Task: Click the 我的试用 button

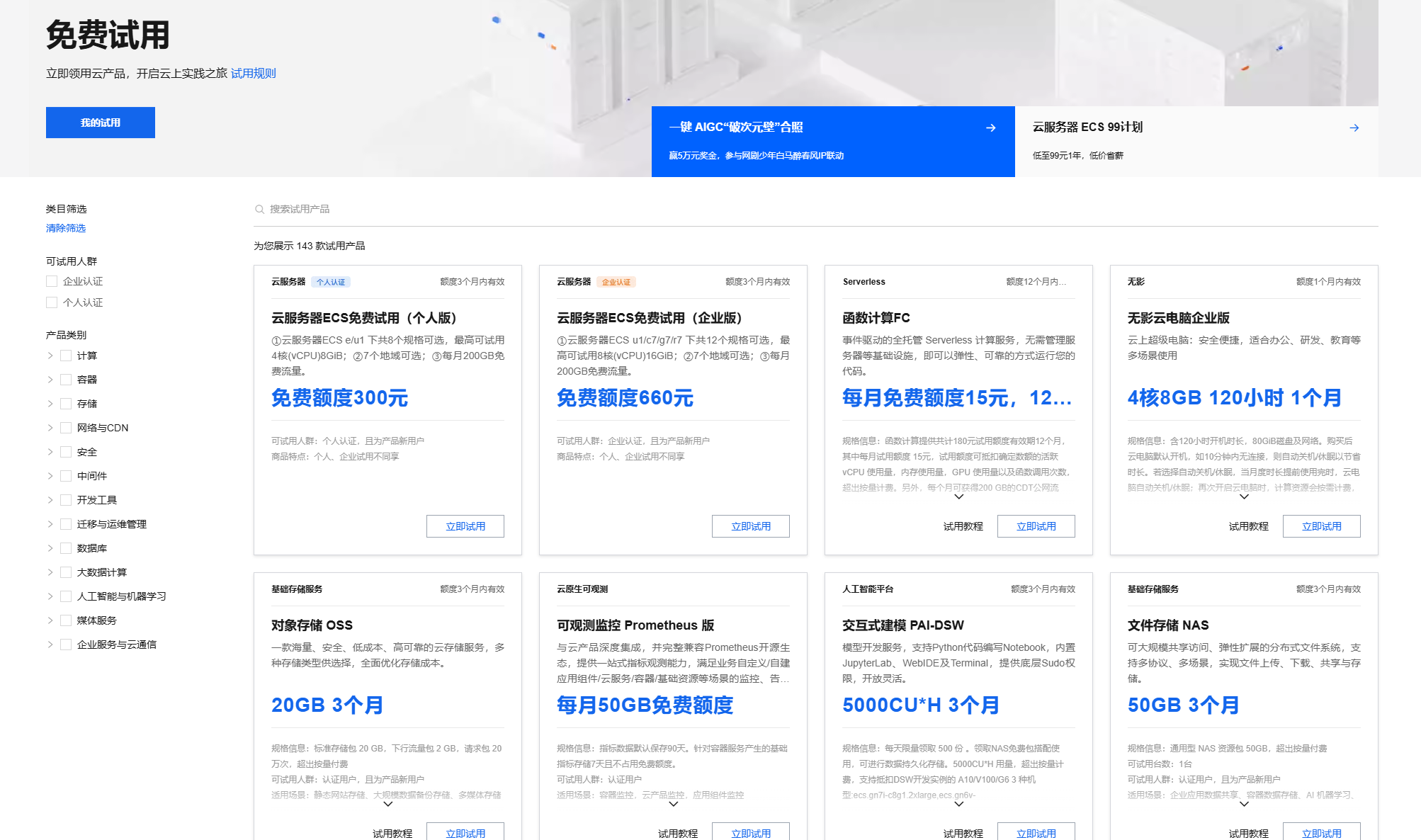Action: [x=101, y=123]
